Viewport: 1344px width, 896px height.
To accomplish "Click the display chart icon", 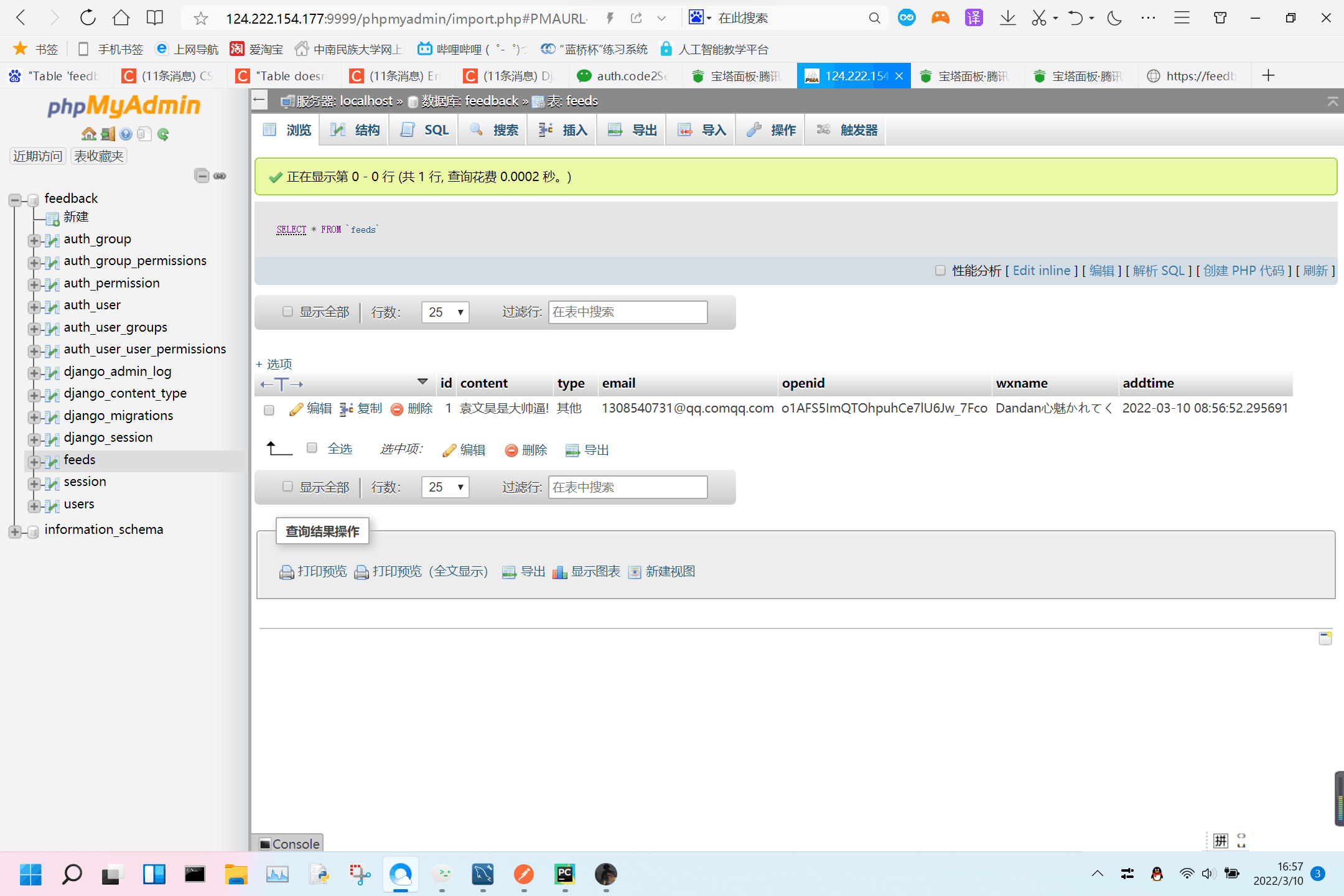I will 559,572.
